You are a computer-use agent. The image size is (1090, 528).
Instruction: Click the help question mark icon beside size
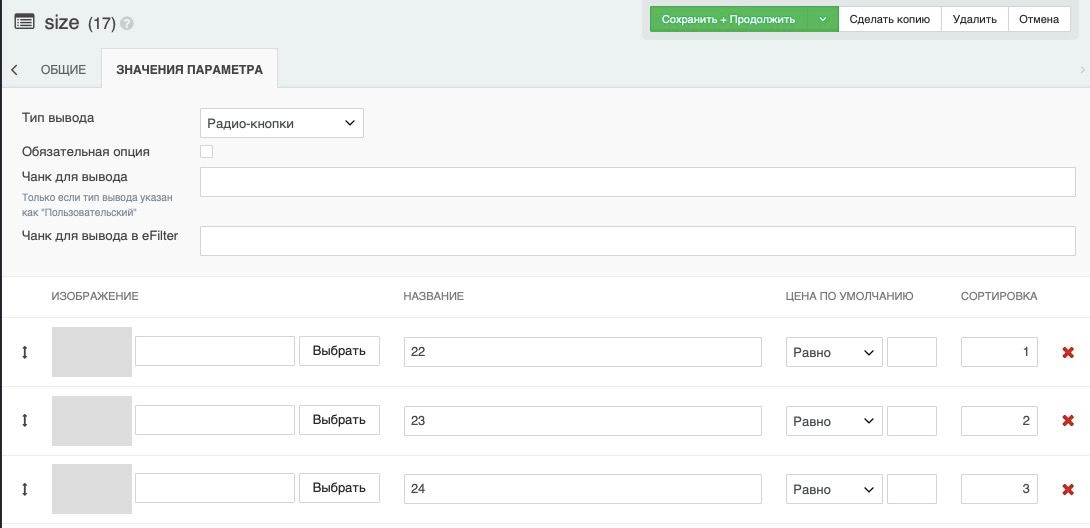[127, 24]
